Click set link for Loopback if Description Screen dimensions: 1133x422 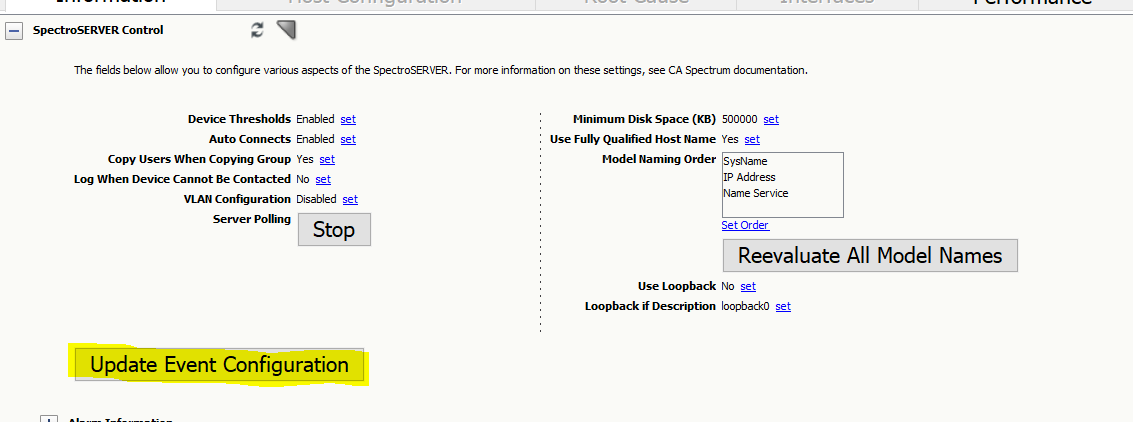(x=783, y=306)
